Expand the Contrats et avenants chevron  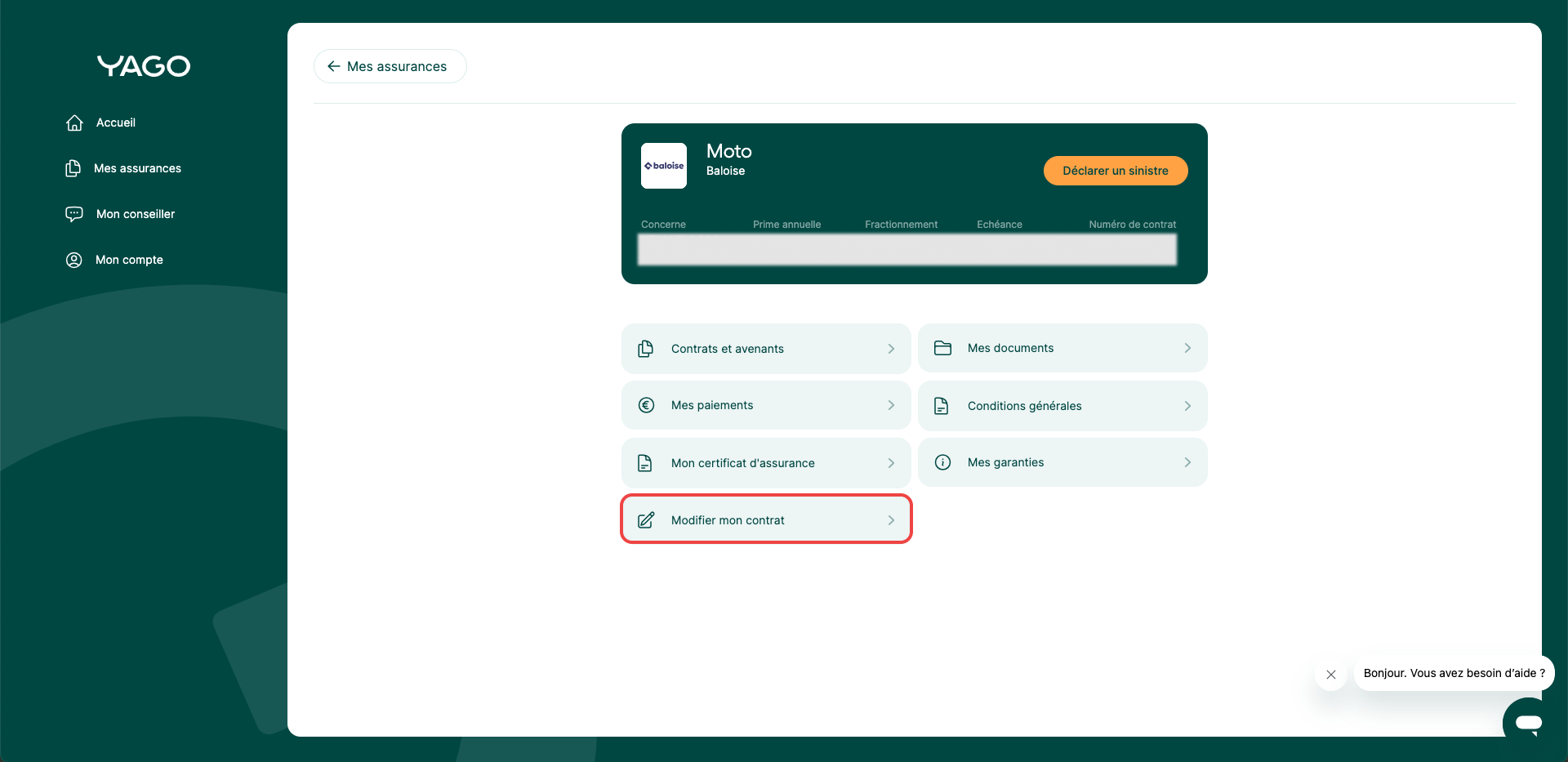coord(891,349)
